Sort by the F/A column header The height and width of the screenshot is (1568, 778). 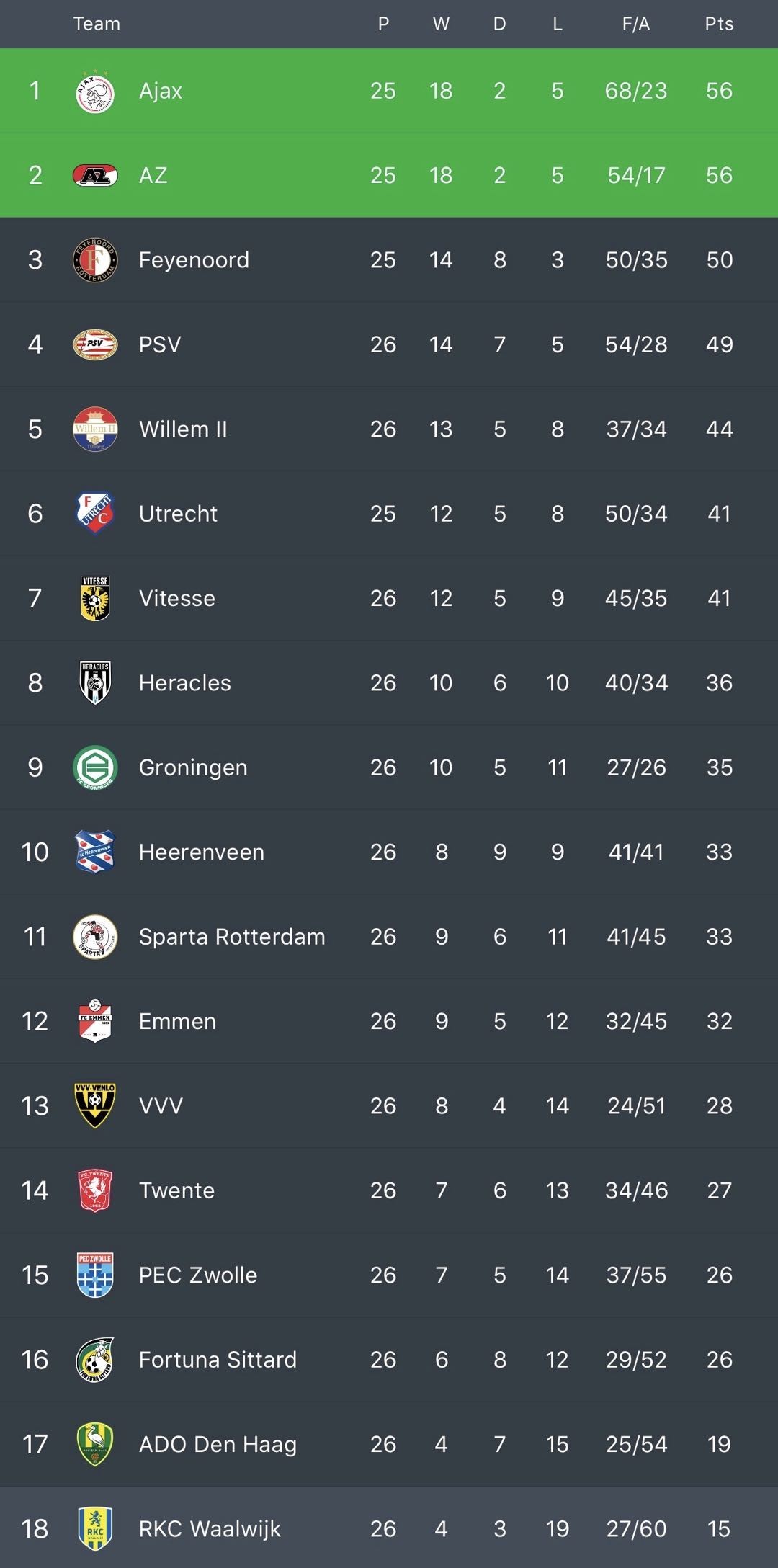[x=636, y=24]
